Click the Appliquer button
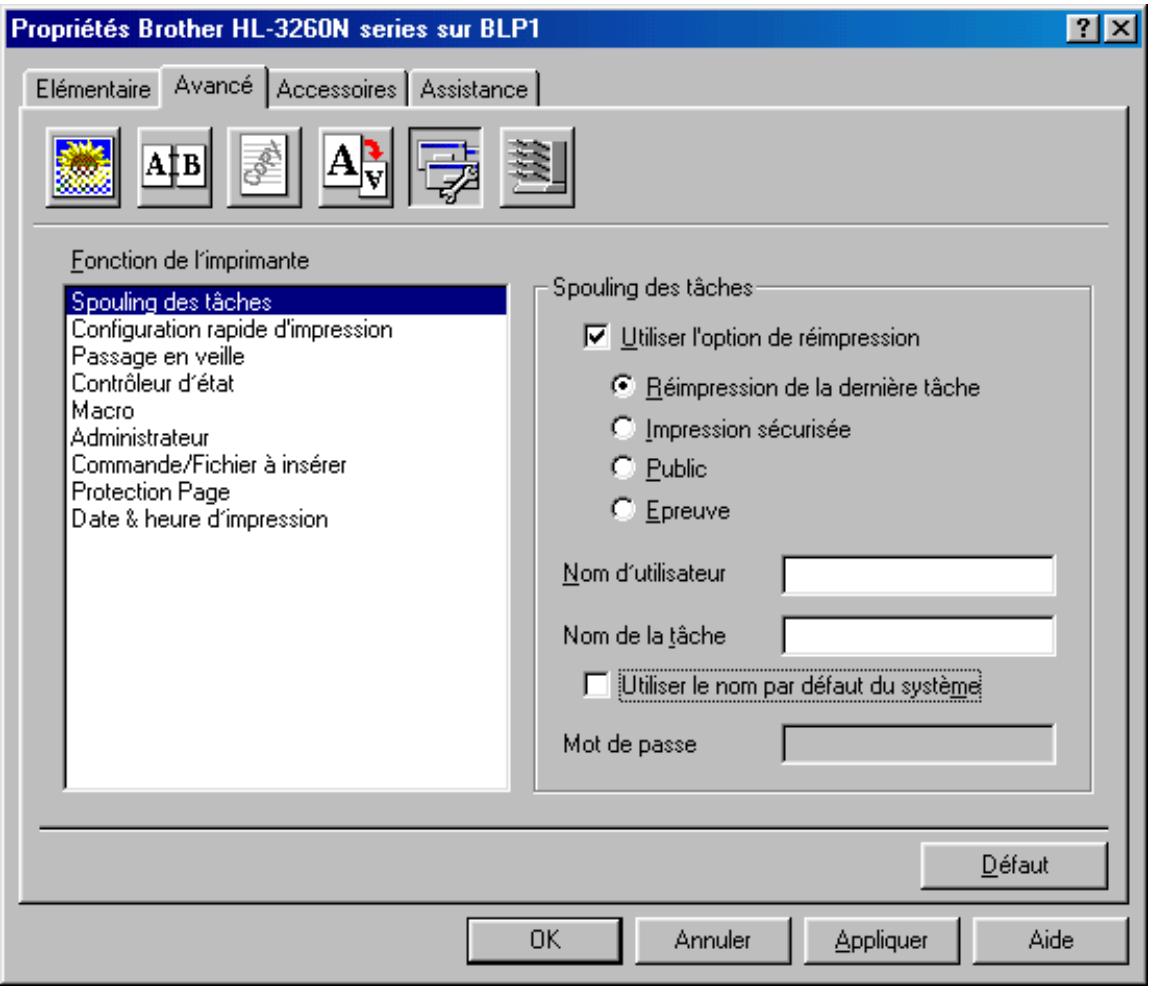Screen dimensions: 1154x992 pyautogui.click(x=882, y=940)
